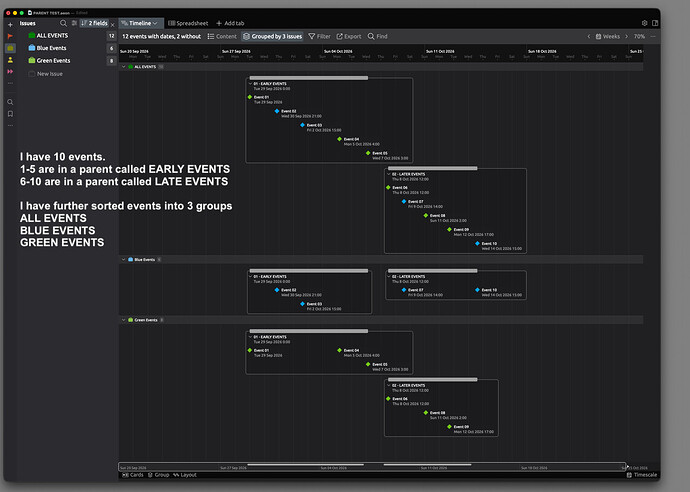Click the settings gear in window header

point(644,23)
